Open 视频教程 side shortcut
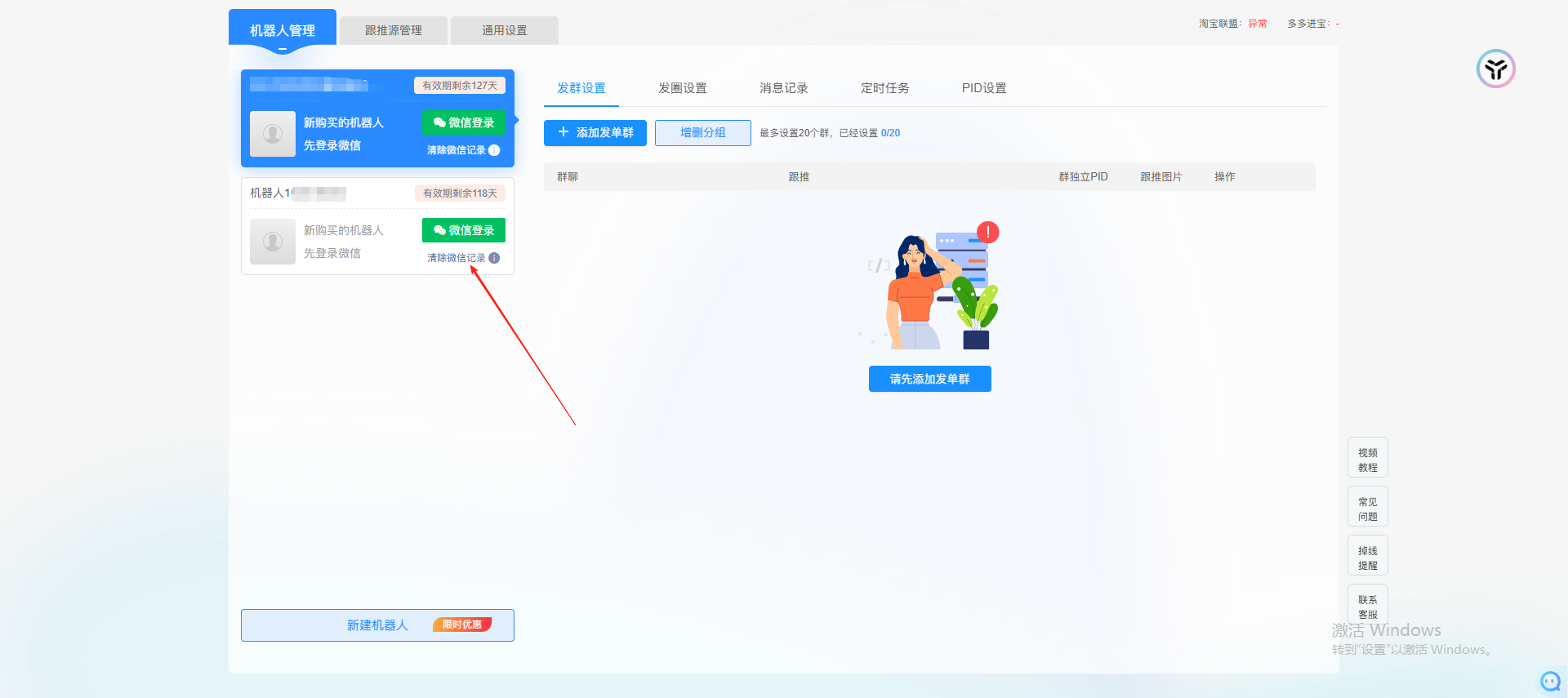The image size is (1568, 698). point(1367,460)
